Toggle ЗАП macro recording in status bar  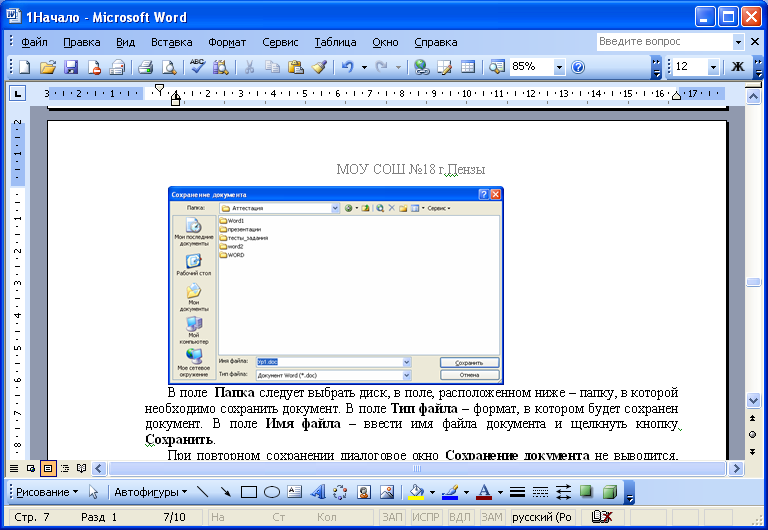pyautogui.click(x=392, y=517)
